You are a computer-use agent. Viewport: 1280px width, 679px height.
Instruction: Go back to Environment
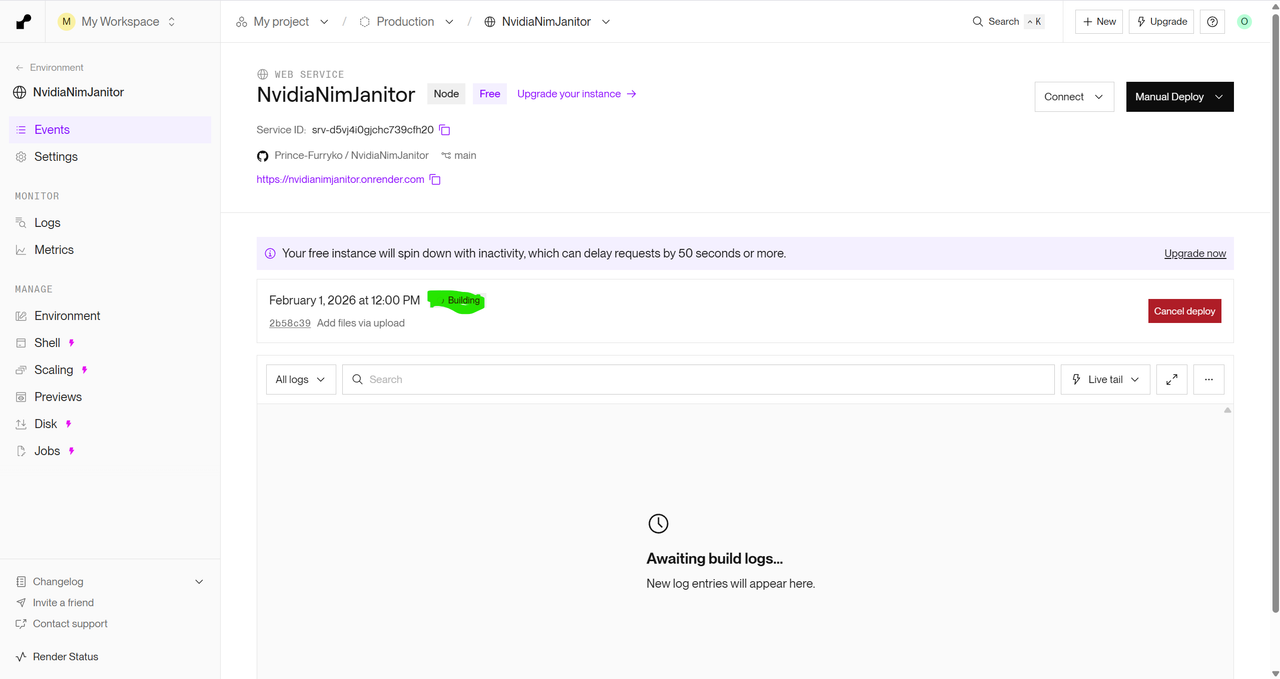[x=49, y=67]
